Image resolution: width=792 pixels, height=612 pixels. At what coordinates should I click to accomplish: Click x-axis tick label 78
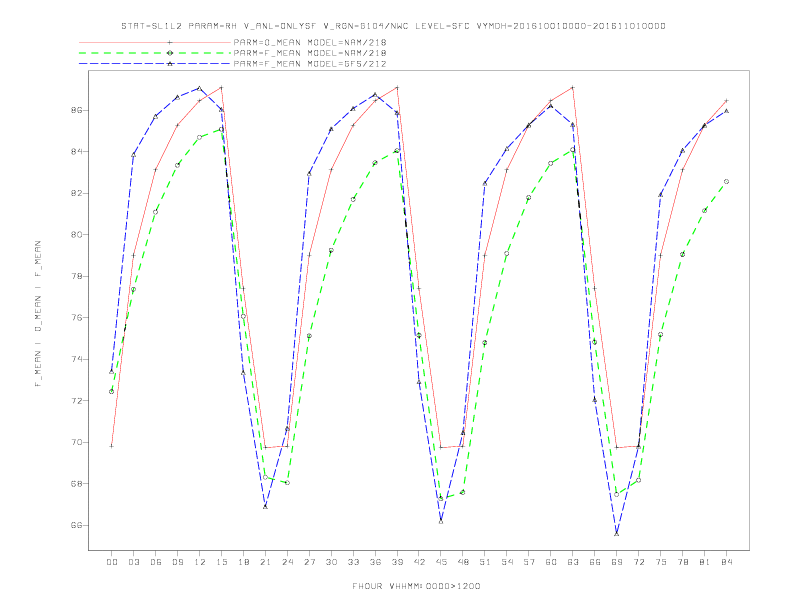683,562
